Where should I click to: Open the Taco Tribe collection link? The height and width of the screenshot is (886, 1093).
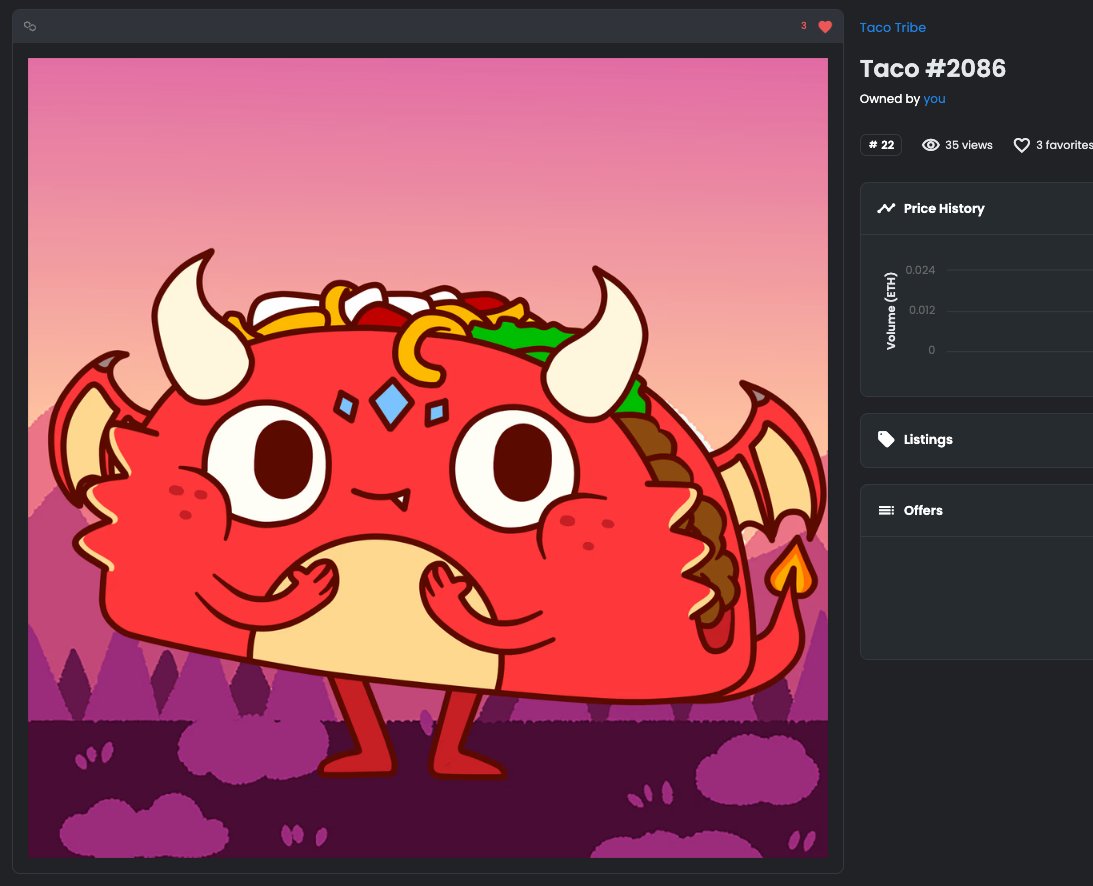[892, 27]
